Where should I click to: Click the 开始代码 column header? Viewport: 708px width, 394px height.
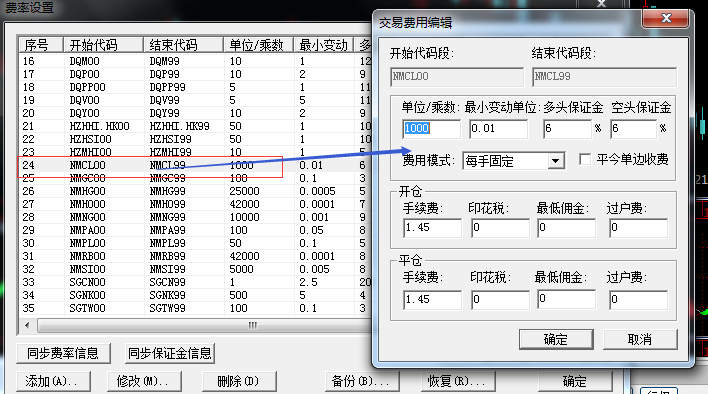click(103, 45)
